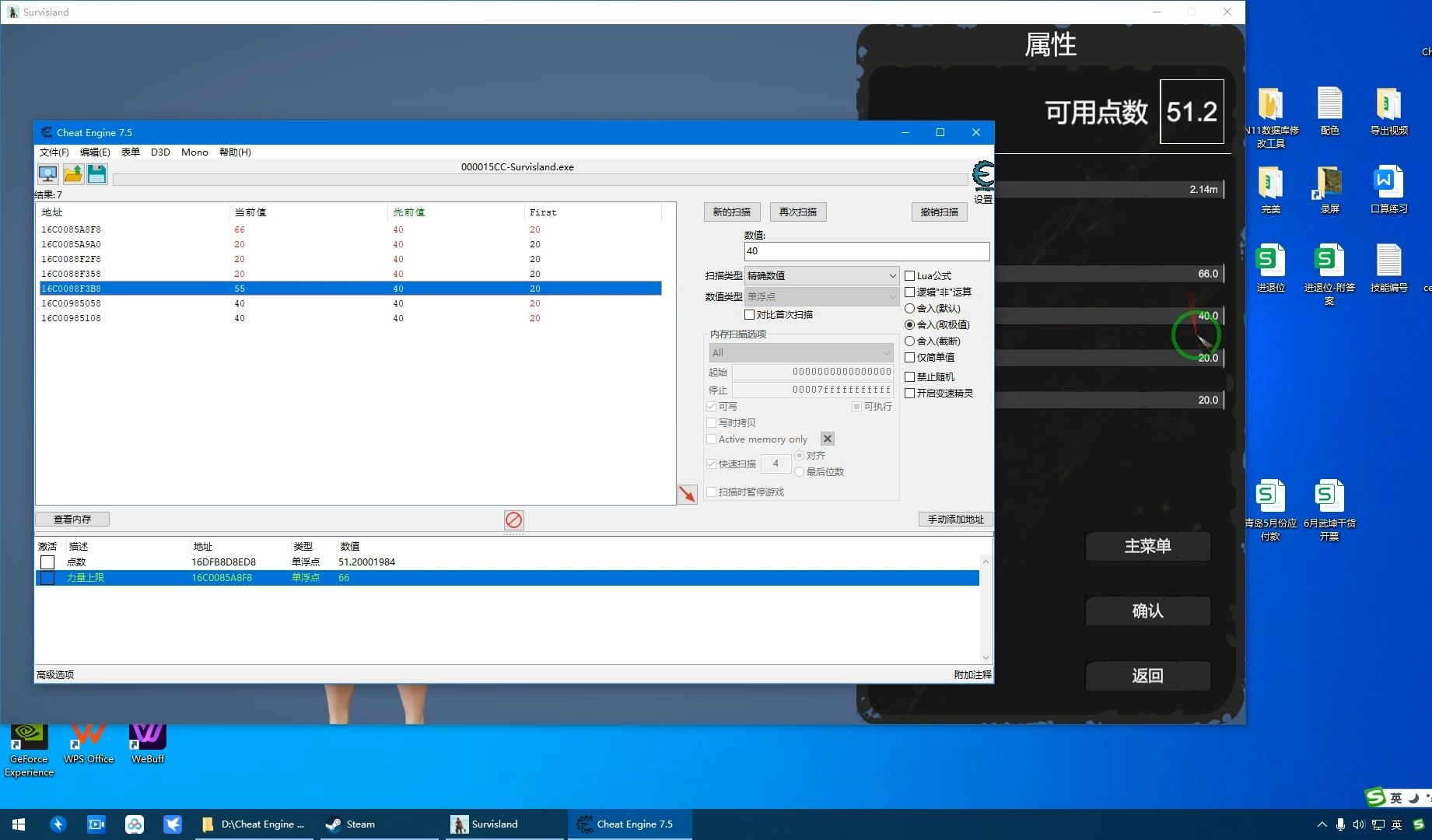Open the 完美 folder on desktop
The image size is (1432, 840).
(1270, 189)
